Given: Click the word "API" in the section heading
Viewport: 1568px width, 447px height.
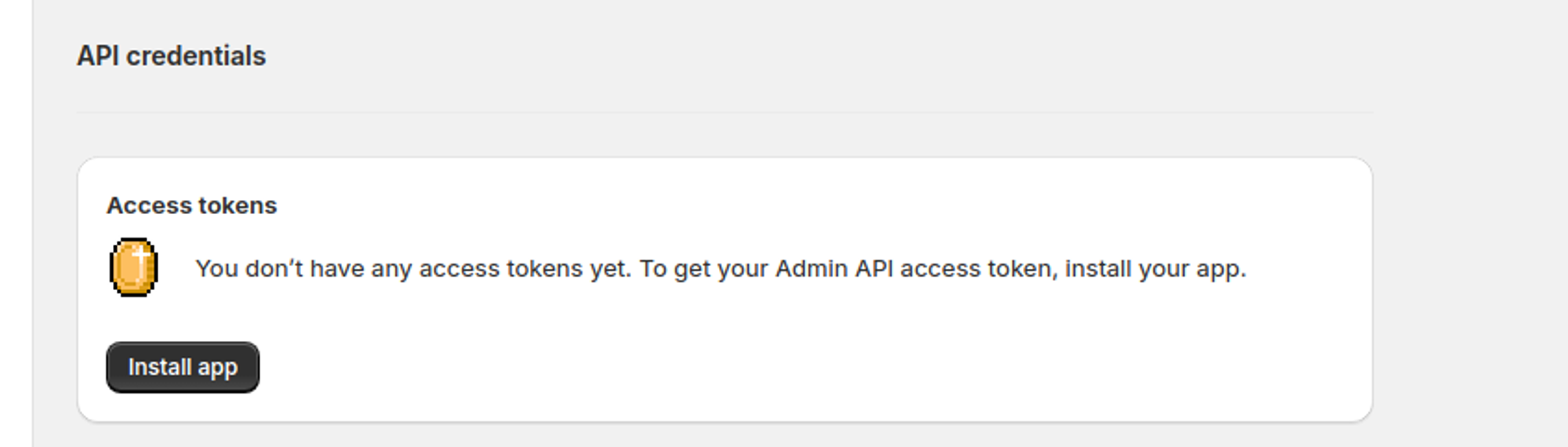Looking at the screenshot, I should click(98, 56).
